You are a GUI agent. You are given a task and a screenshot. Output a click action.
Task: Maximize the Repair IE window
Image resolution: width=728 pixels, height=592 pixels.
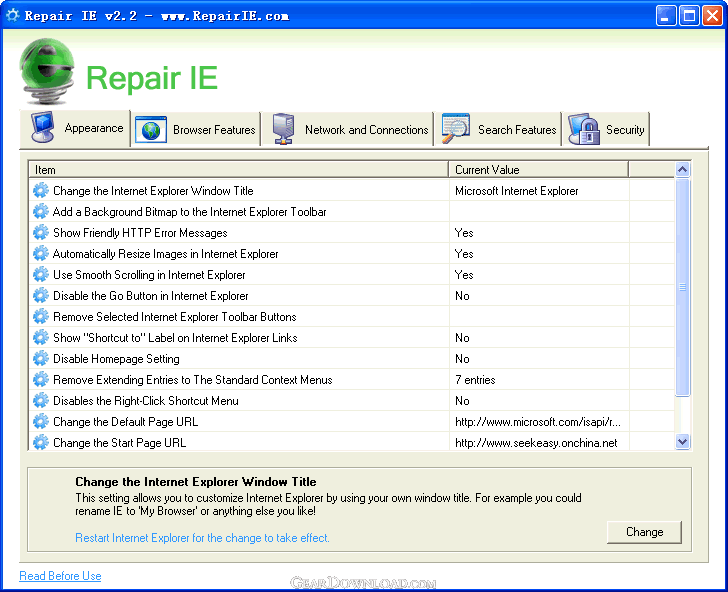689,16
